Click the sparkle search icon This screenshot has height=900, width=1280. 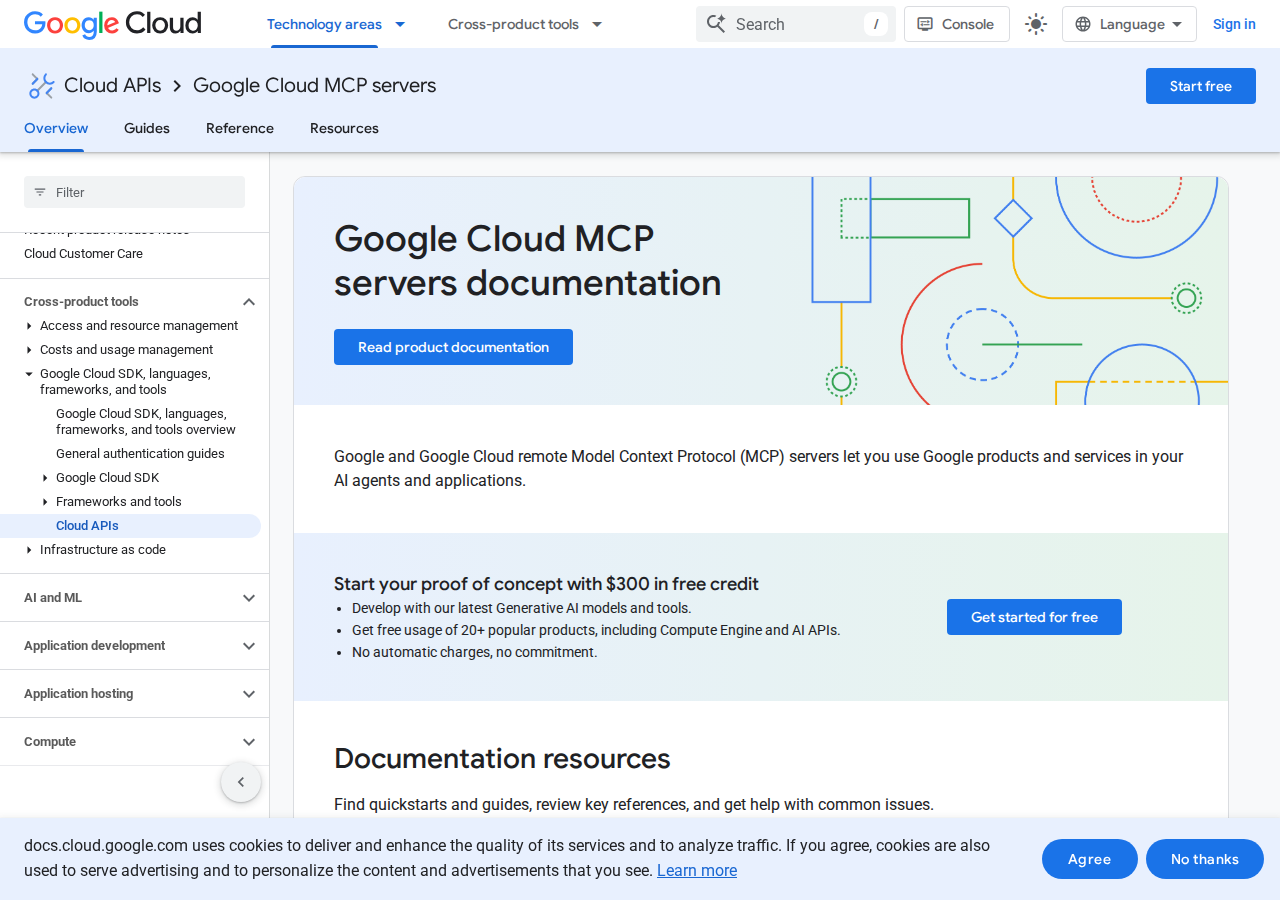[x=716, y=24]
